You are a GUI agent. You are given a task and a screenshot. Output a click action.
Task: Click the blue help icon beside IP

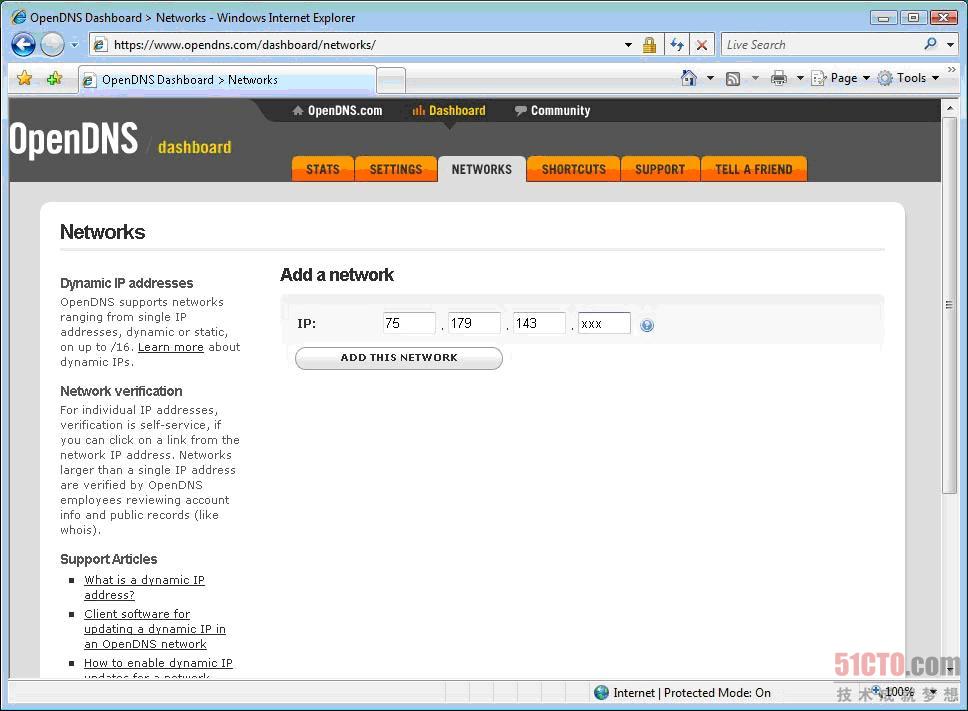point(646,325)
